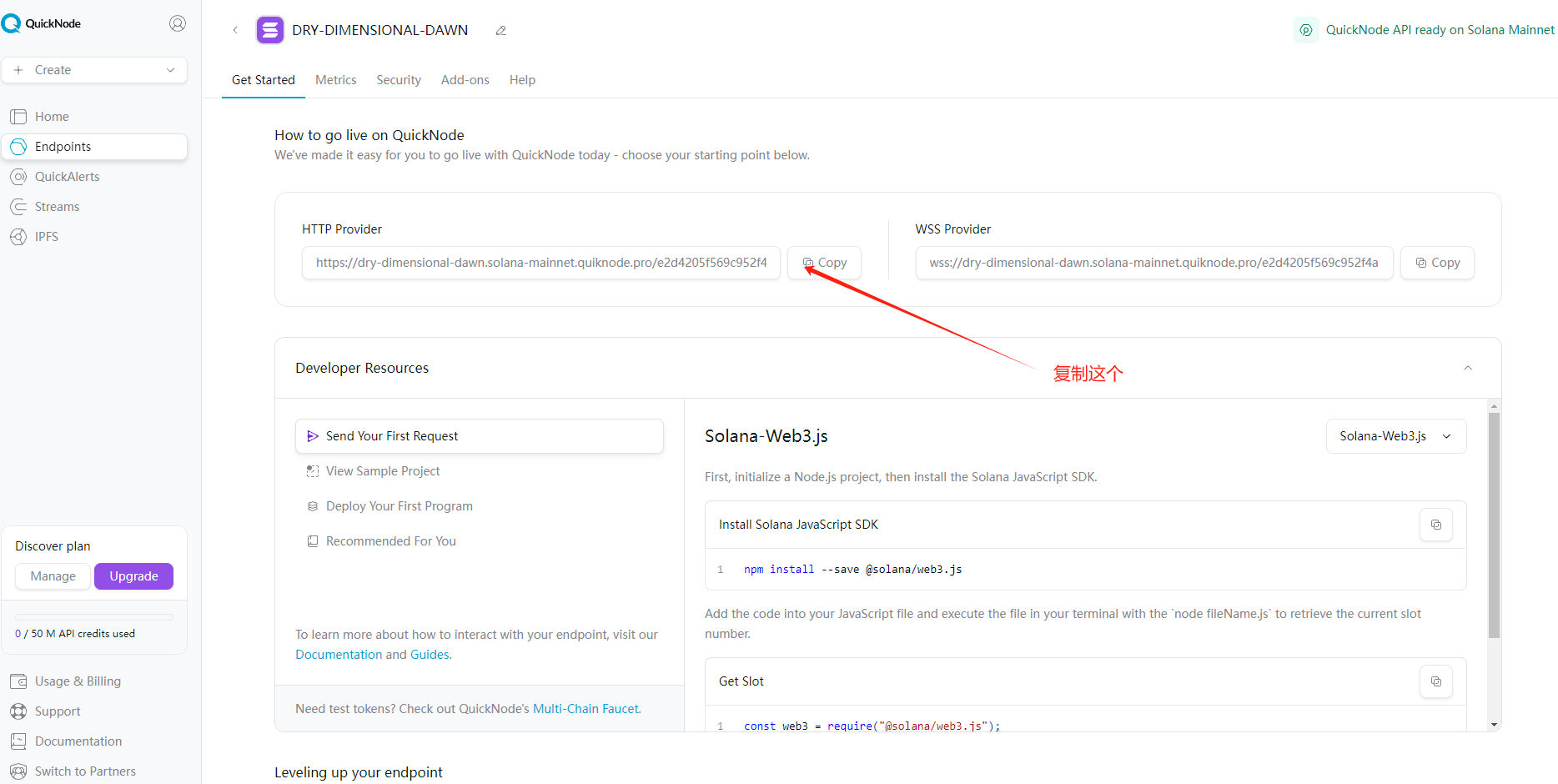Click the Documentation sidebar icon
The image size is (1558, 784).
[18, 741]
